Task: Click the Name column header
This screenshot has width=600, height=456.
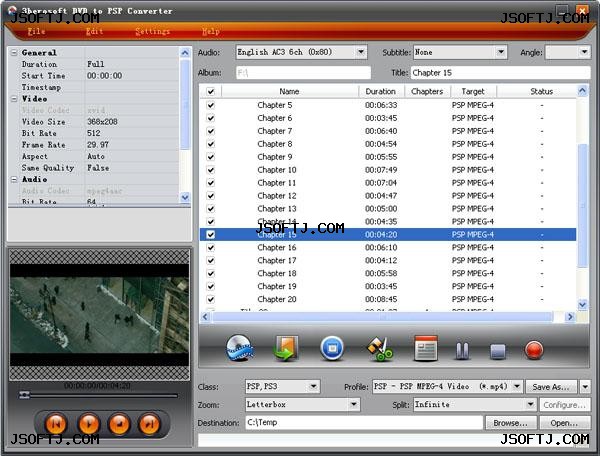Action: pos(290,91)
